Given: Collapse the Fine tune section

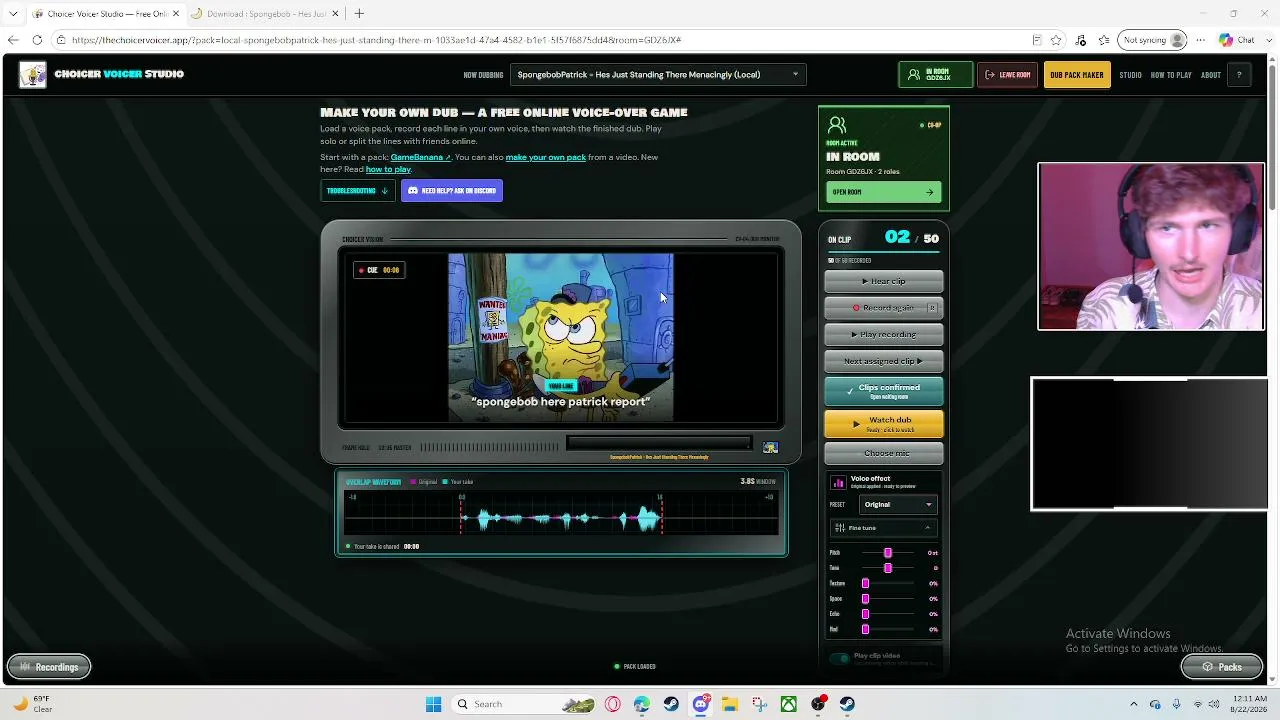Looking at the screenshot, I should 883,528.
